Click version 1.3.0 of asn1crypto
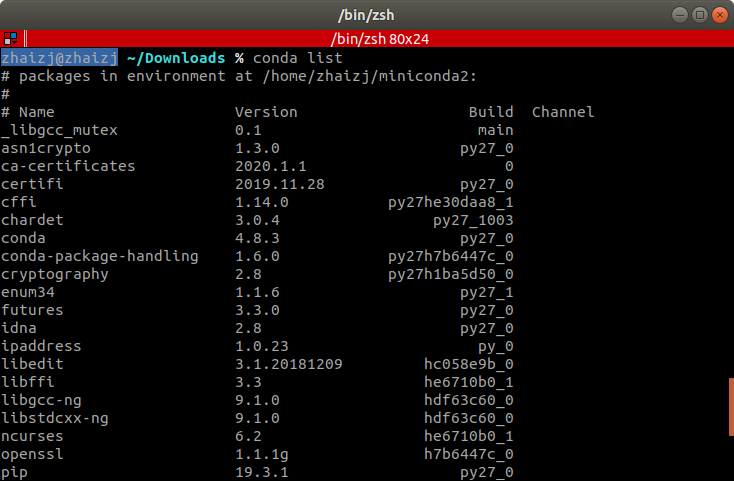 (x=257, y=148)
